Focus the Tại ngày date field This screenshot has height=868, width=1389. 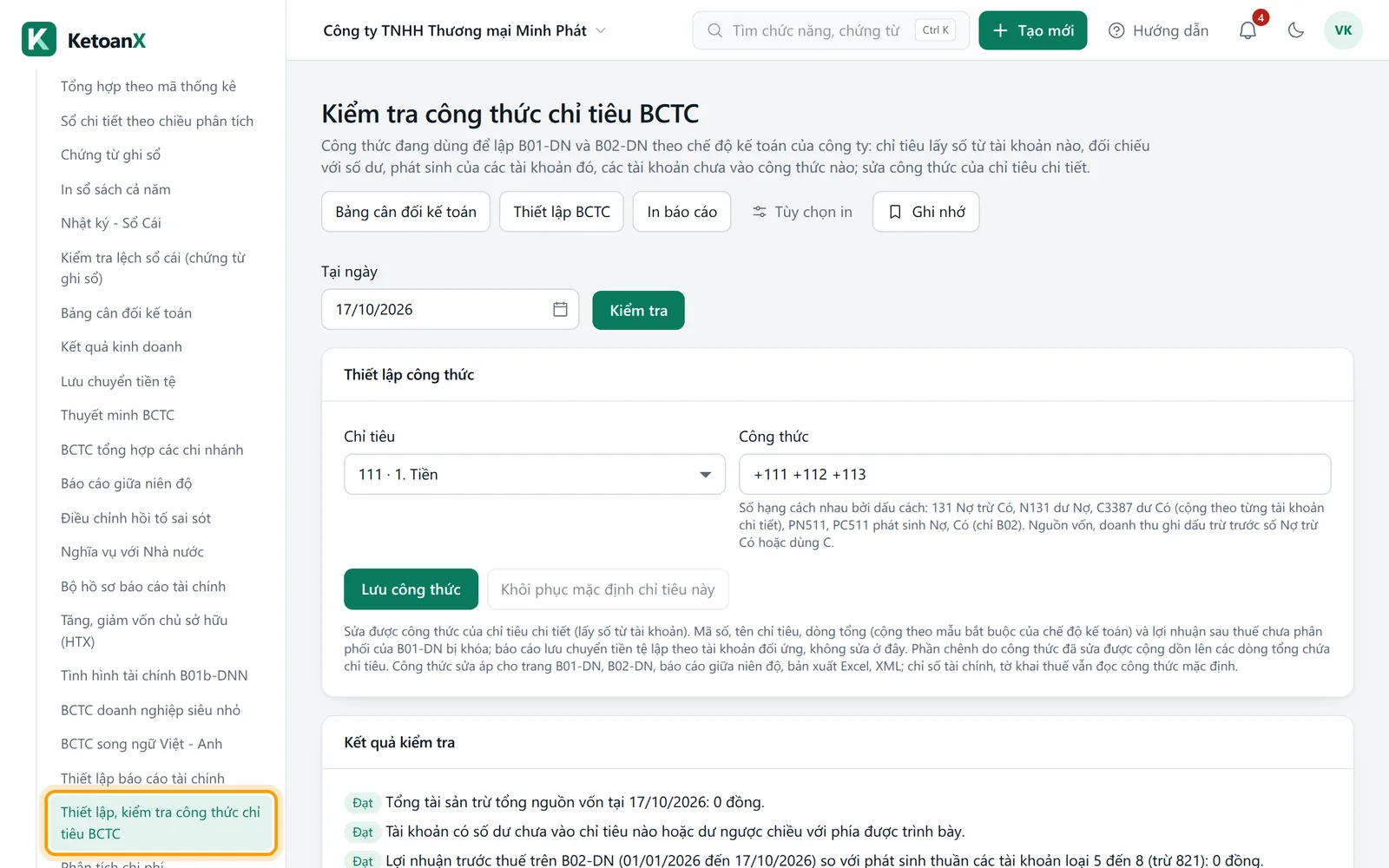pyautogui.click(x=450, y=309)
